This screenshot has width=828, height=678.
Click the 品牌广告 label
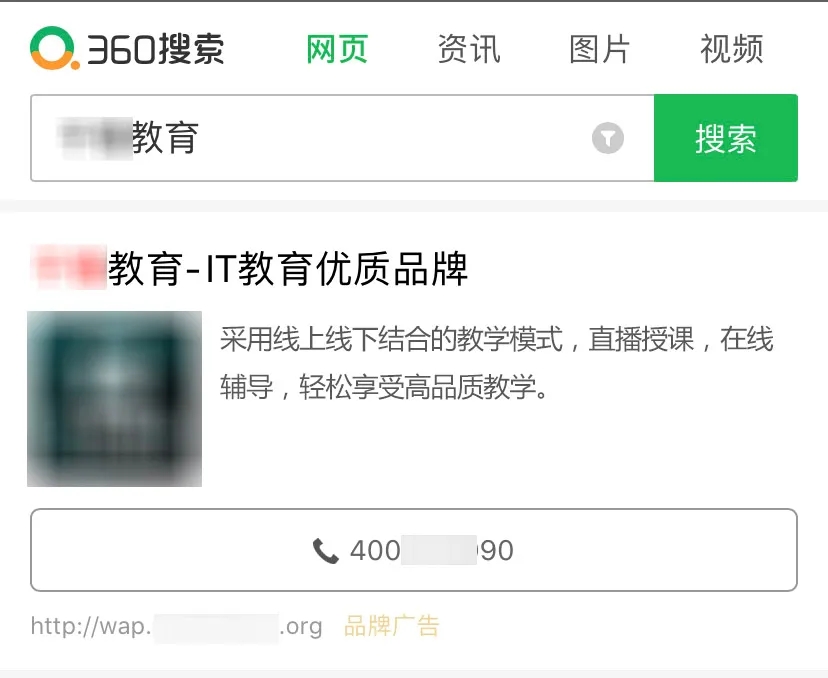coord(391,626)
